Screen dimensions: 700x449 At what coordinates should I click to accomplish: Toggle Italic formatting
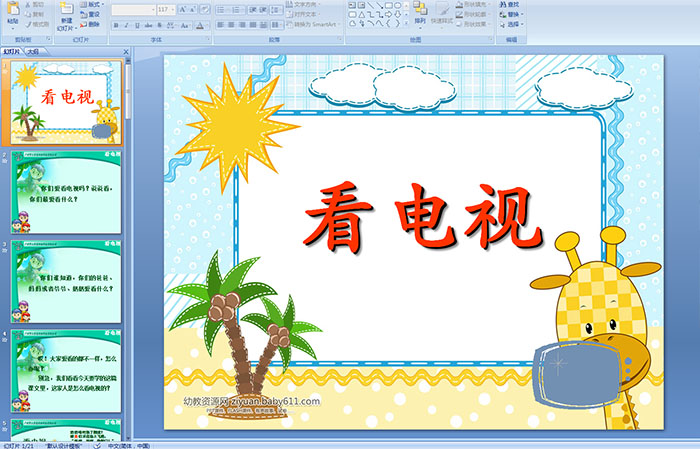click(126, 25)
